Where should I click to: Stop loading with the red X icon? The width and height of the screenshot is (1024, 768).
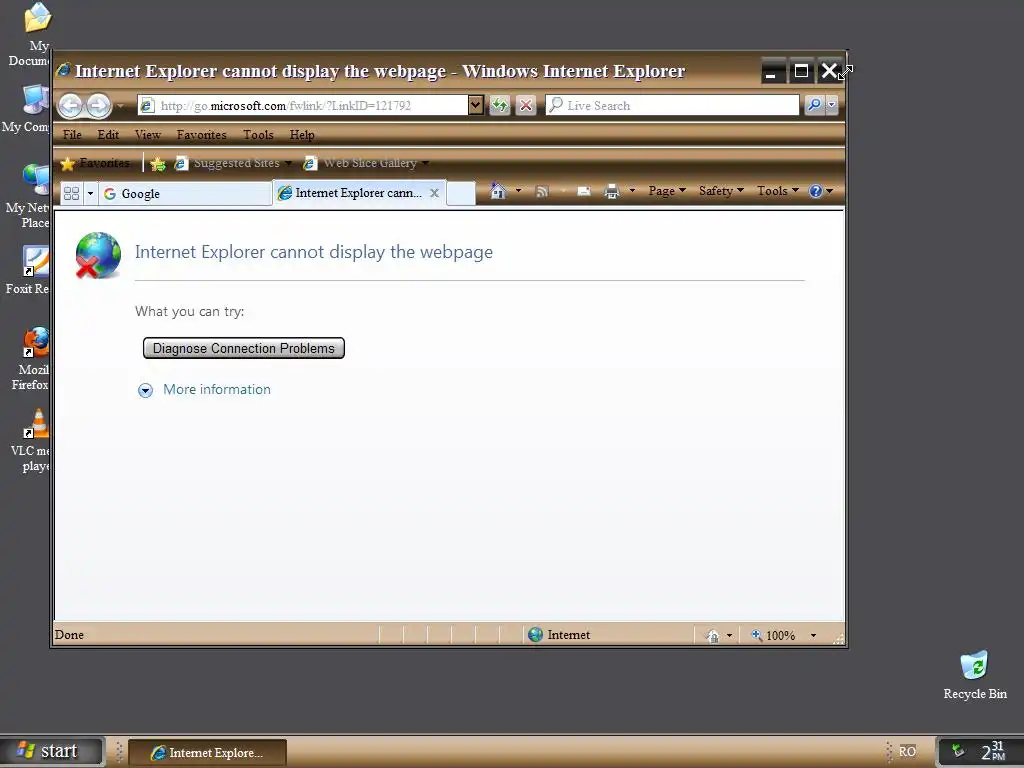point(526,105)
